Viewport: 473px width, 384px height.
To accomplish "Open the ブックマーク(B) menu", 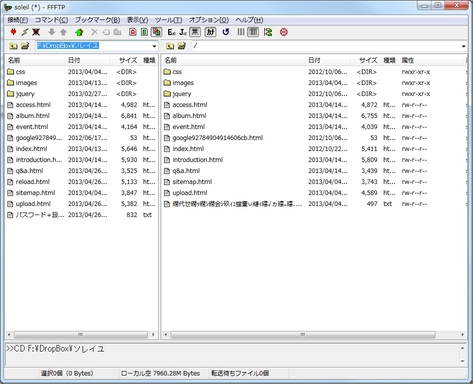I will 97,20.
